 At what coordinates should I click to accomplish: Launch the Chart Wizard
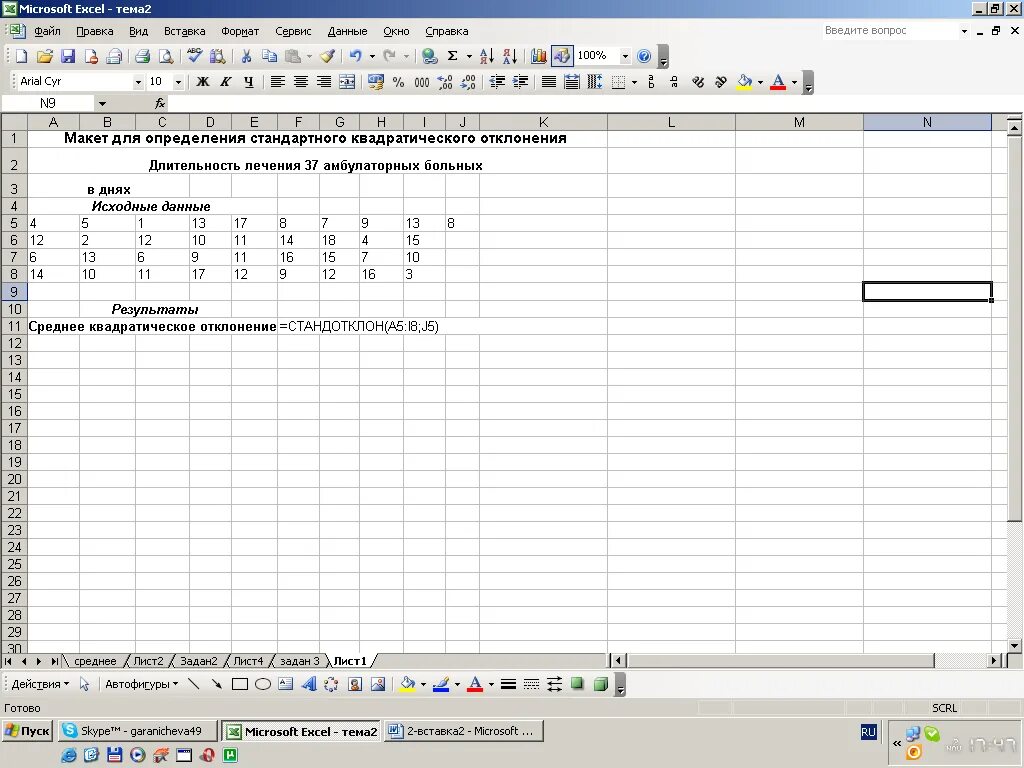(538, 56)
